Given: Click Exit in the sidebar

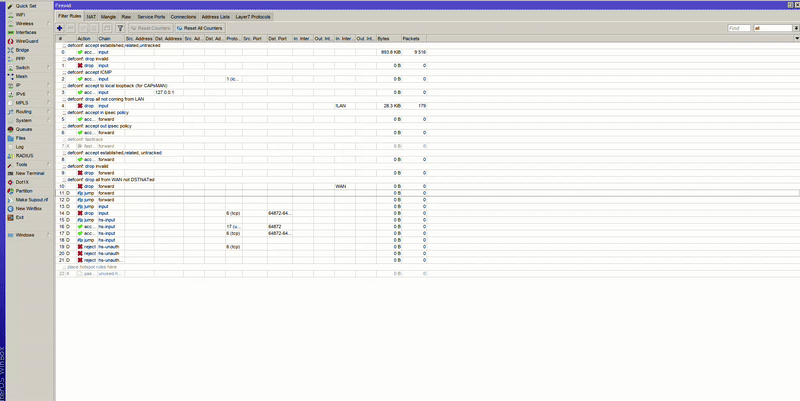Looking at the screenshot, I should pyautogui.click(x=19, y=217).
